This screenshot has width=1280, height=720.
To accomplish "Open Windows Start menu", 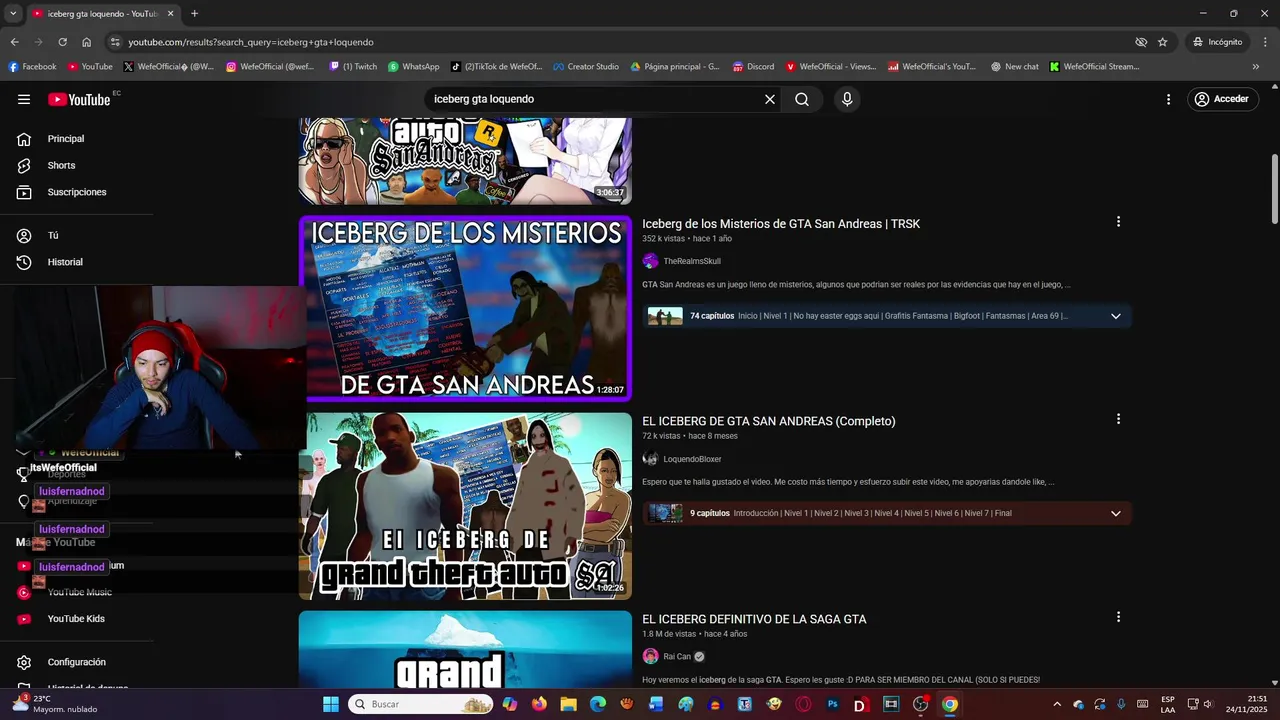I will (x=331, y=704).
